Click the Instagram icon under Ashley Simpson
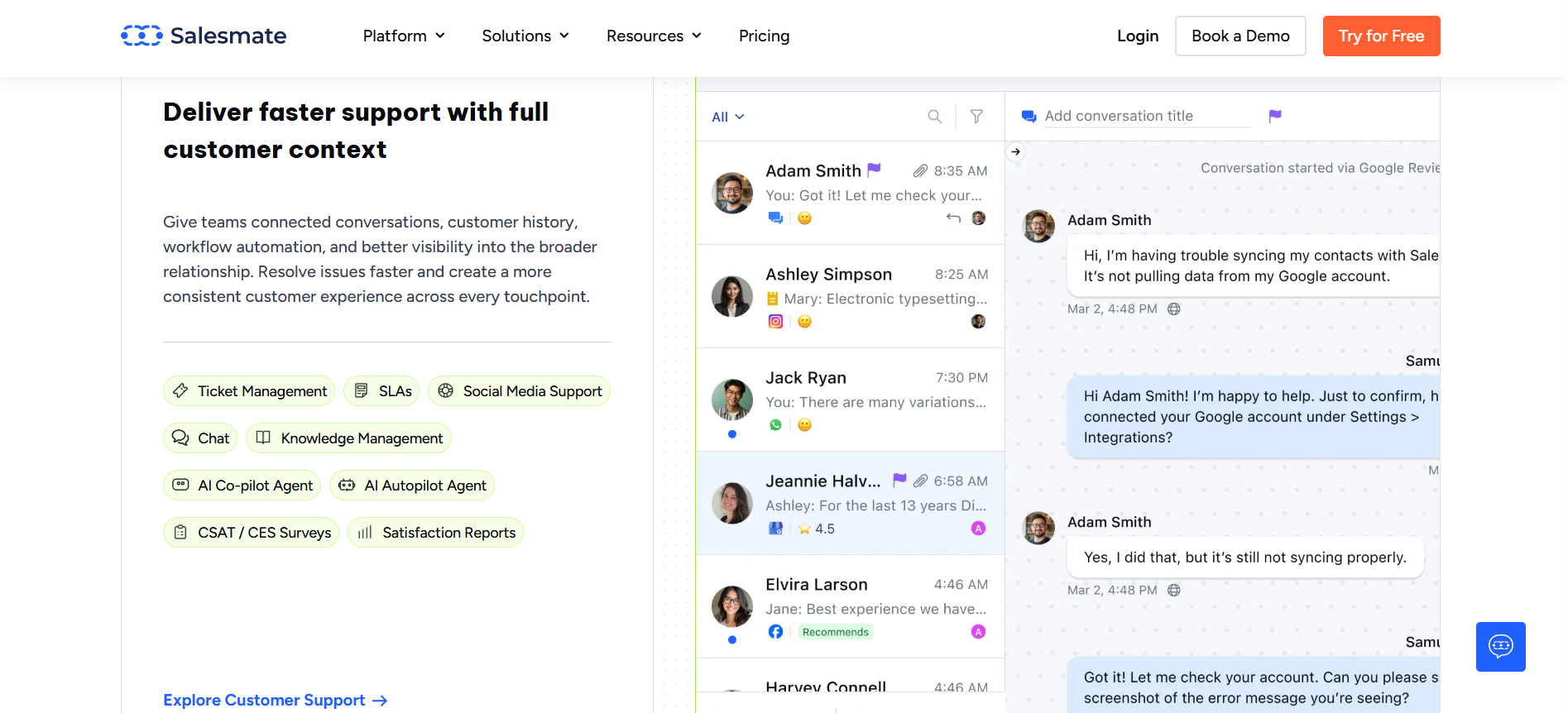Viewport: 1568px width, 713px height. pyautogui.click(x=775, y=321)
